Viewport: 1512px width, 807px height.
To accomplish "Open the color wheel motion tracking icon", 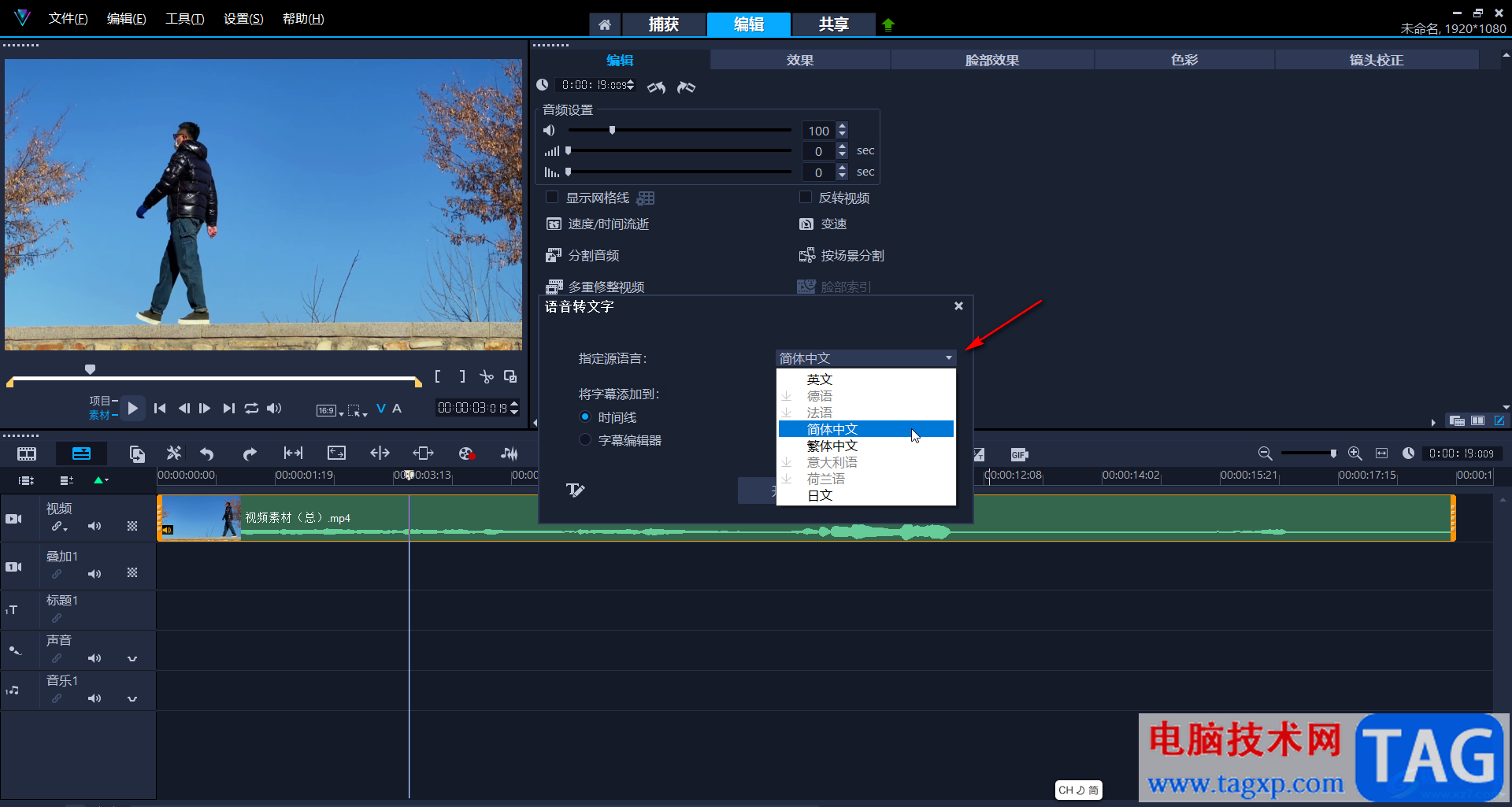I will (x=466, y=453).
